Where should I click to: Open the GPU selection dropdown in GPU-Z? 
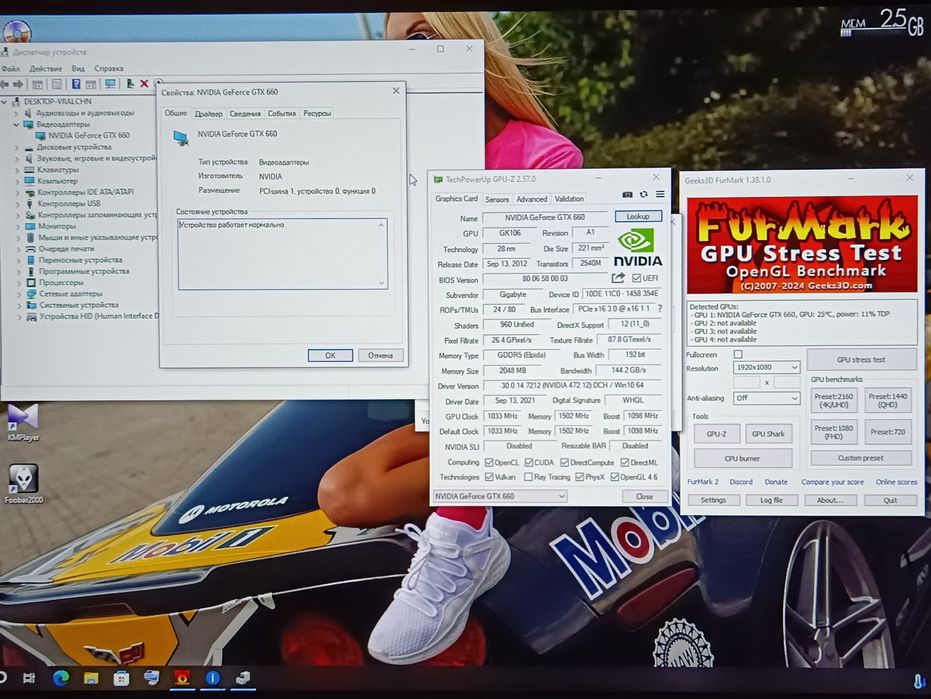(499, 496)
